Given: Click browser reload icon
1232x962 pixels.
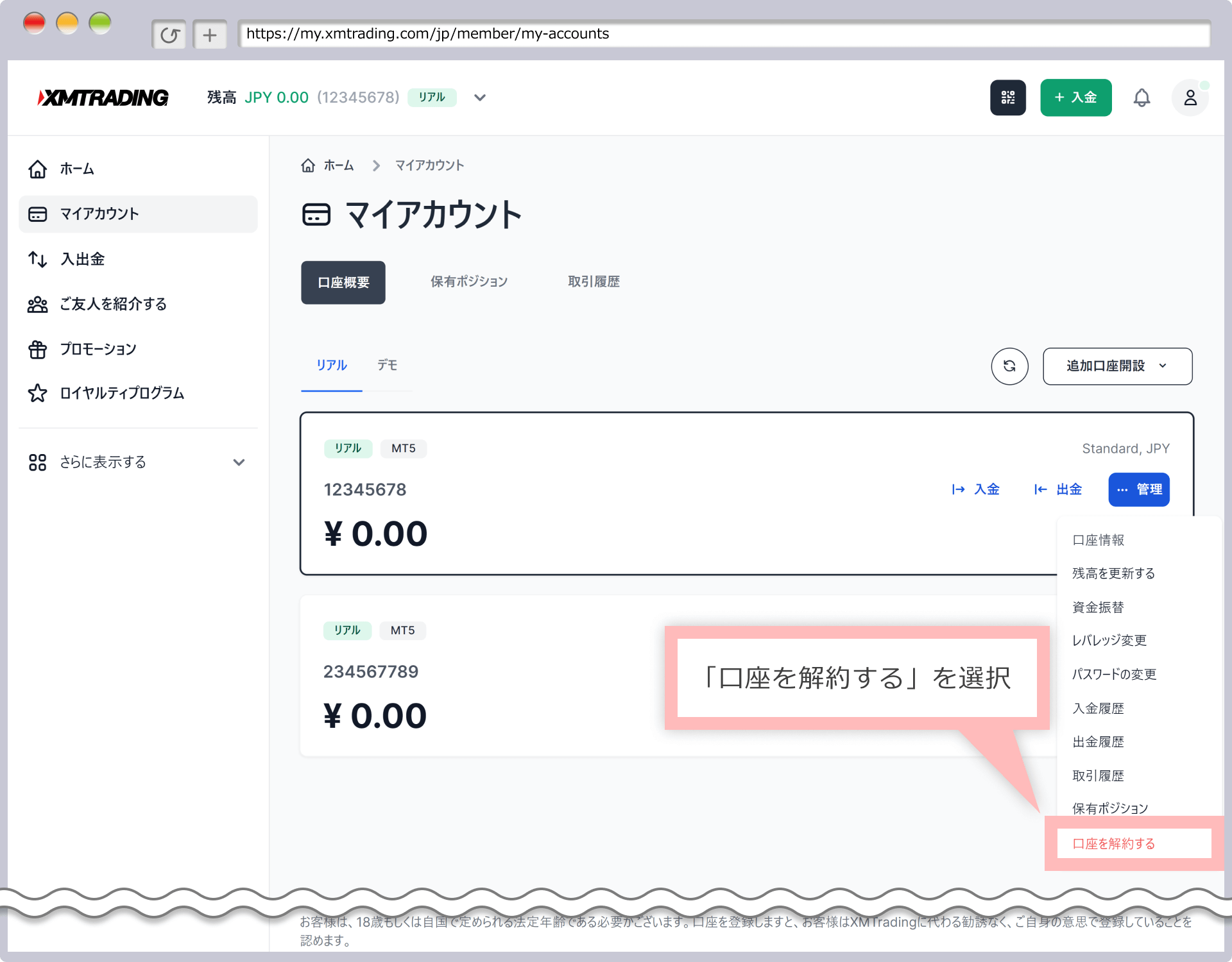Looking at the screenshot, I should click(169, 35).
